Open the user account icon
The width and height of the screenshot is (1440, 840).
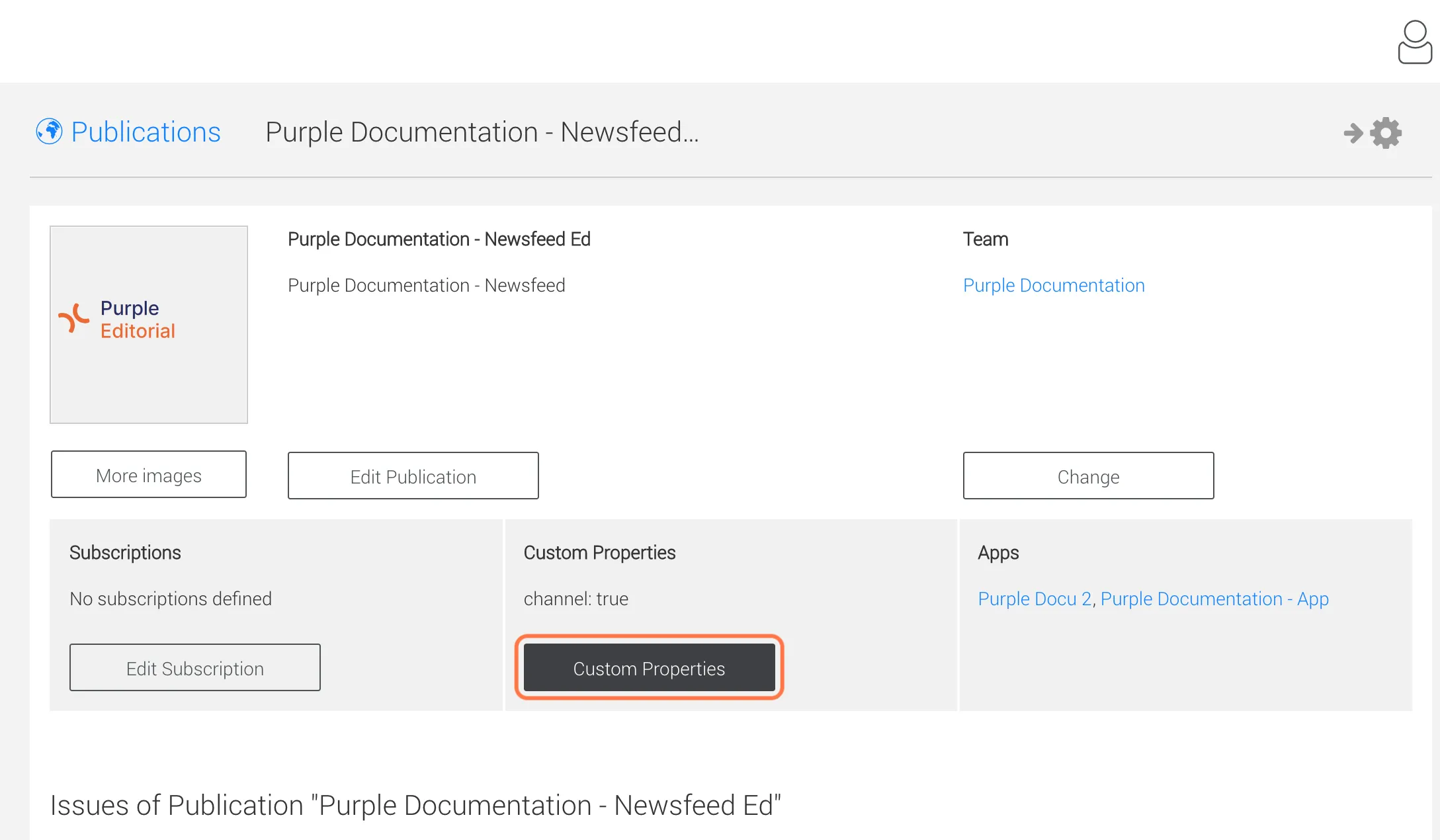1415,42
